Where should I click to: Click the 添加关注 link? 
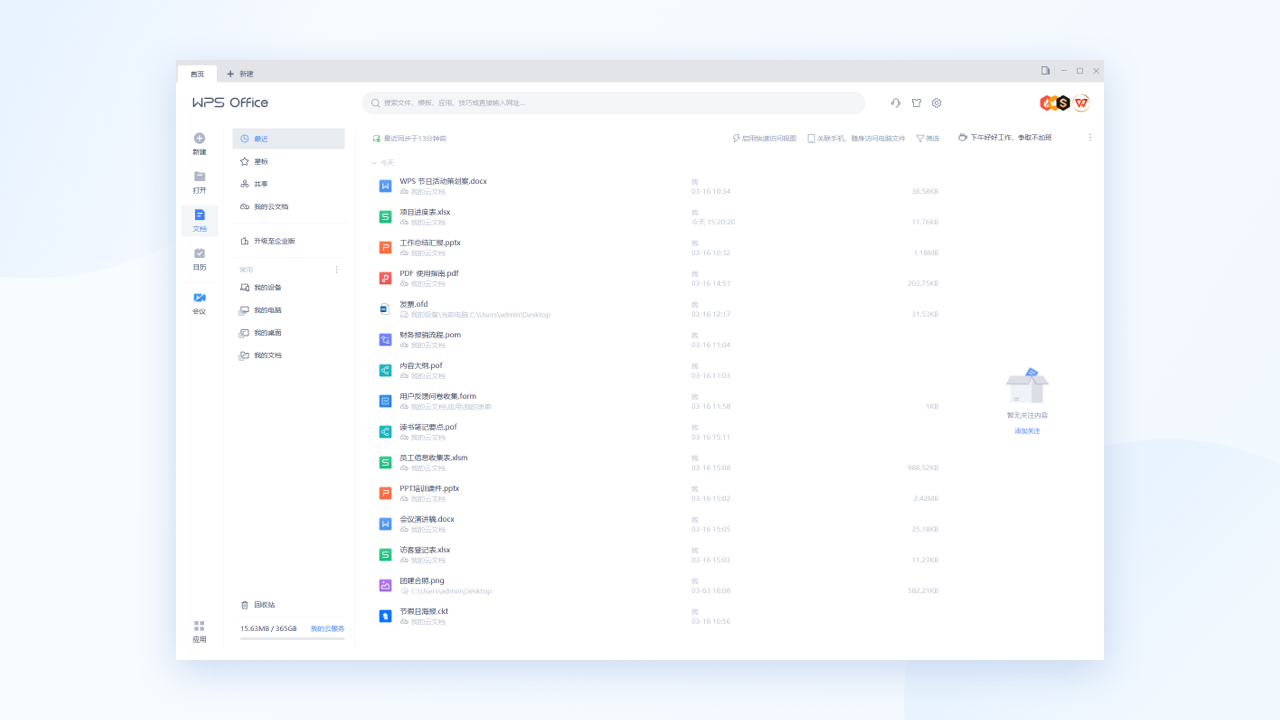pyautogui.click(x=1027, y=431)
